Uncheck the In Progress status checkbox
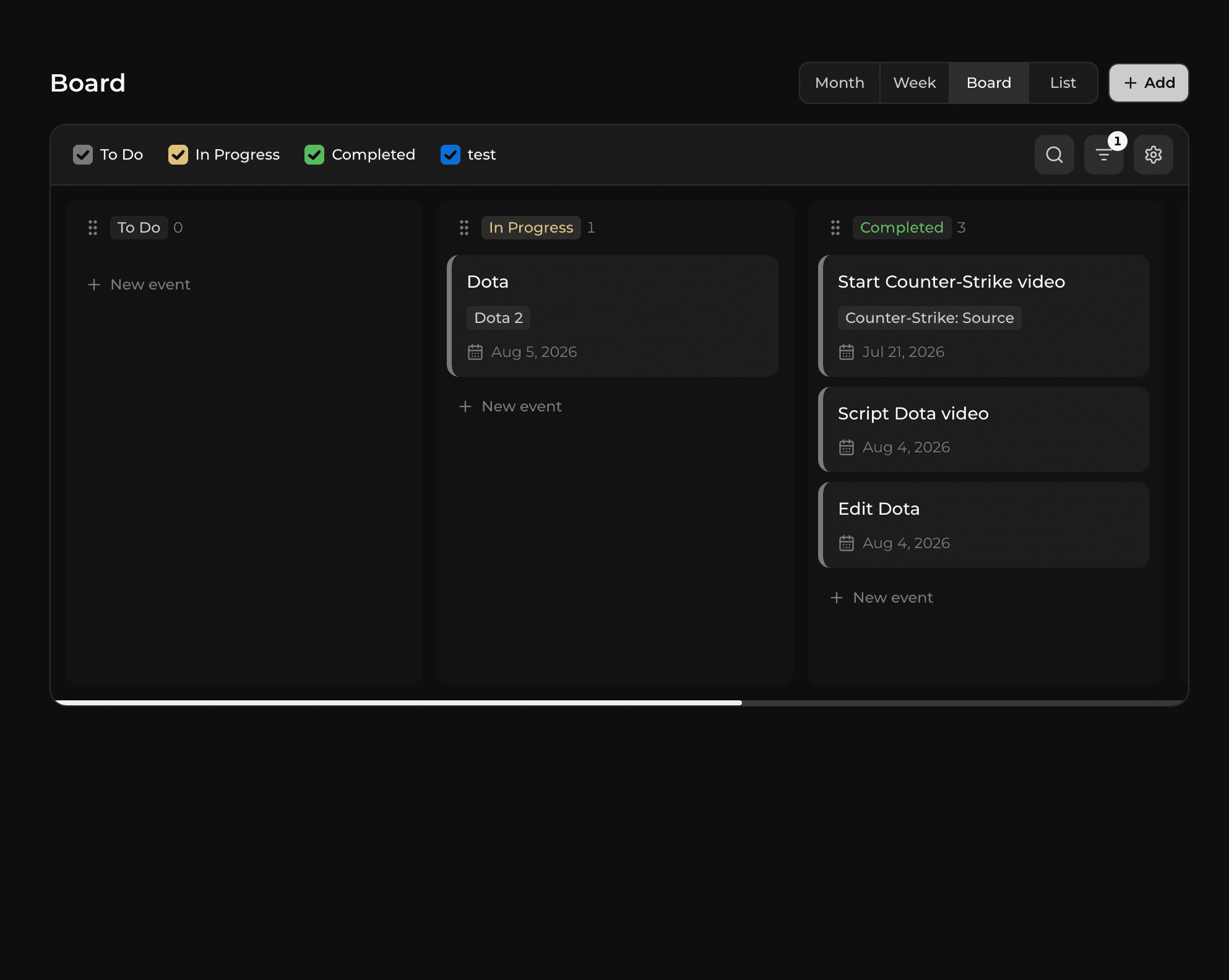The height and width of the screenshot is (980, 1229). [178, 155]
